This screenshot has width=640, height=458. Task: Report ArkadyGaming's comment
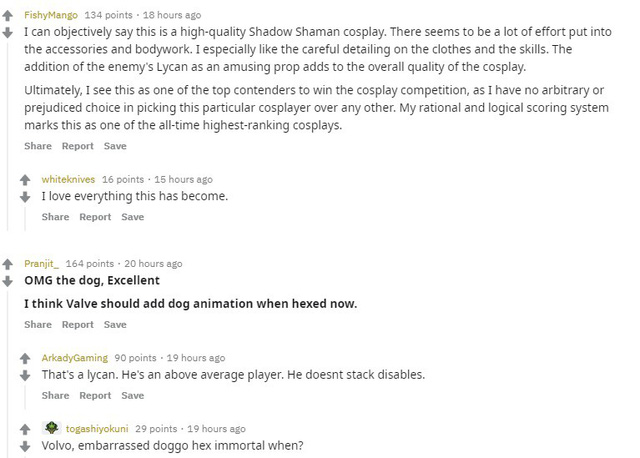(x=95, y=396)
